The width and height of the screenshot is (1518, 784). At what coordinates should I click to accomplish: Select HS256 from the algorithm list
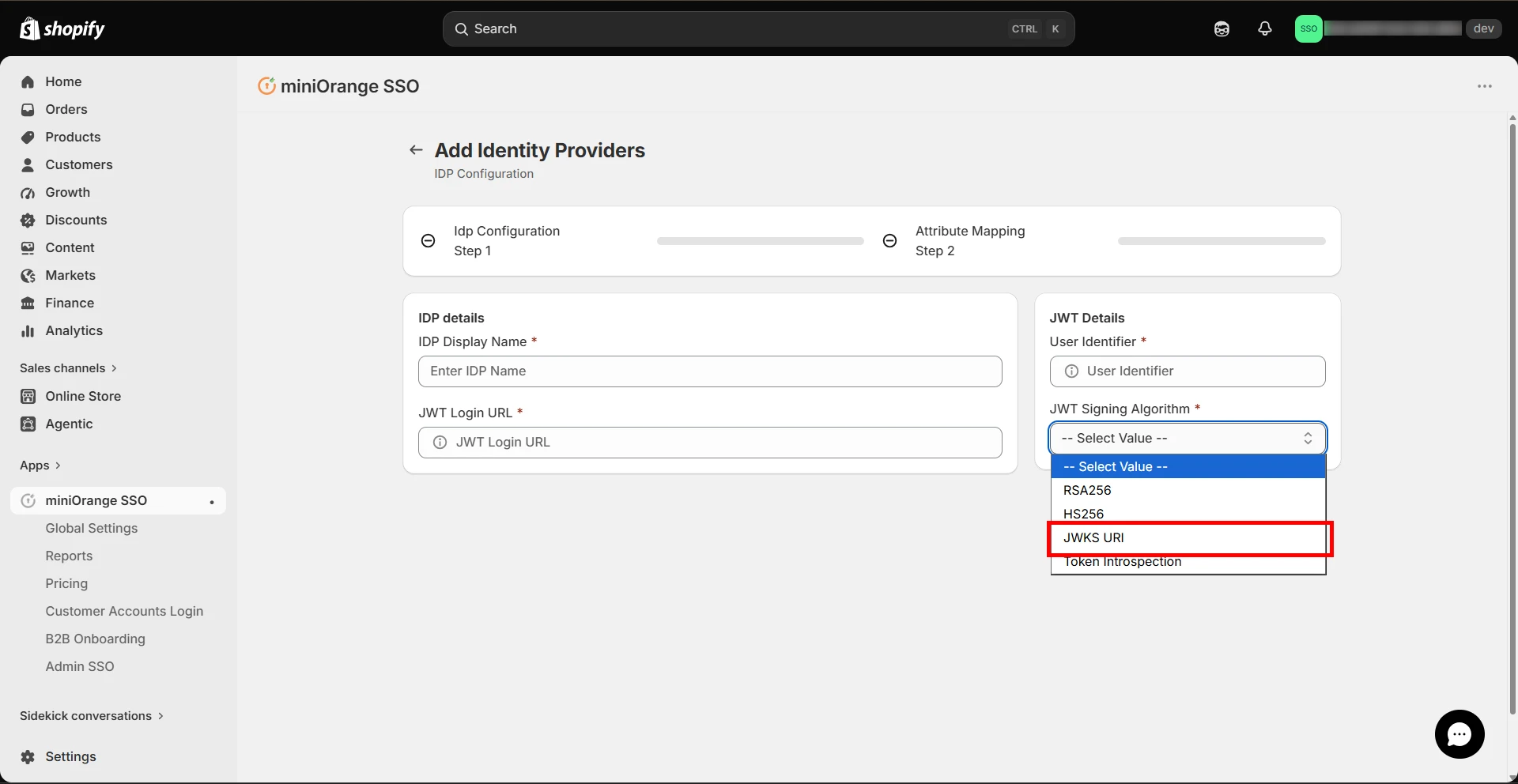[1188, 514]
